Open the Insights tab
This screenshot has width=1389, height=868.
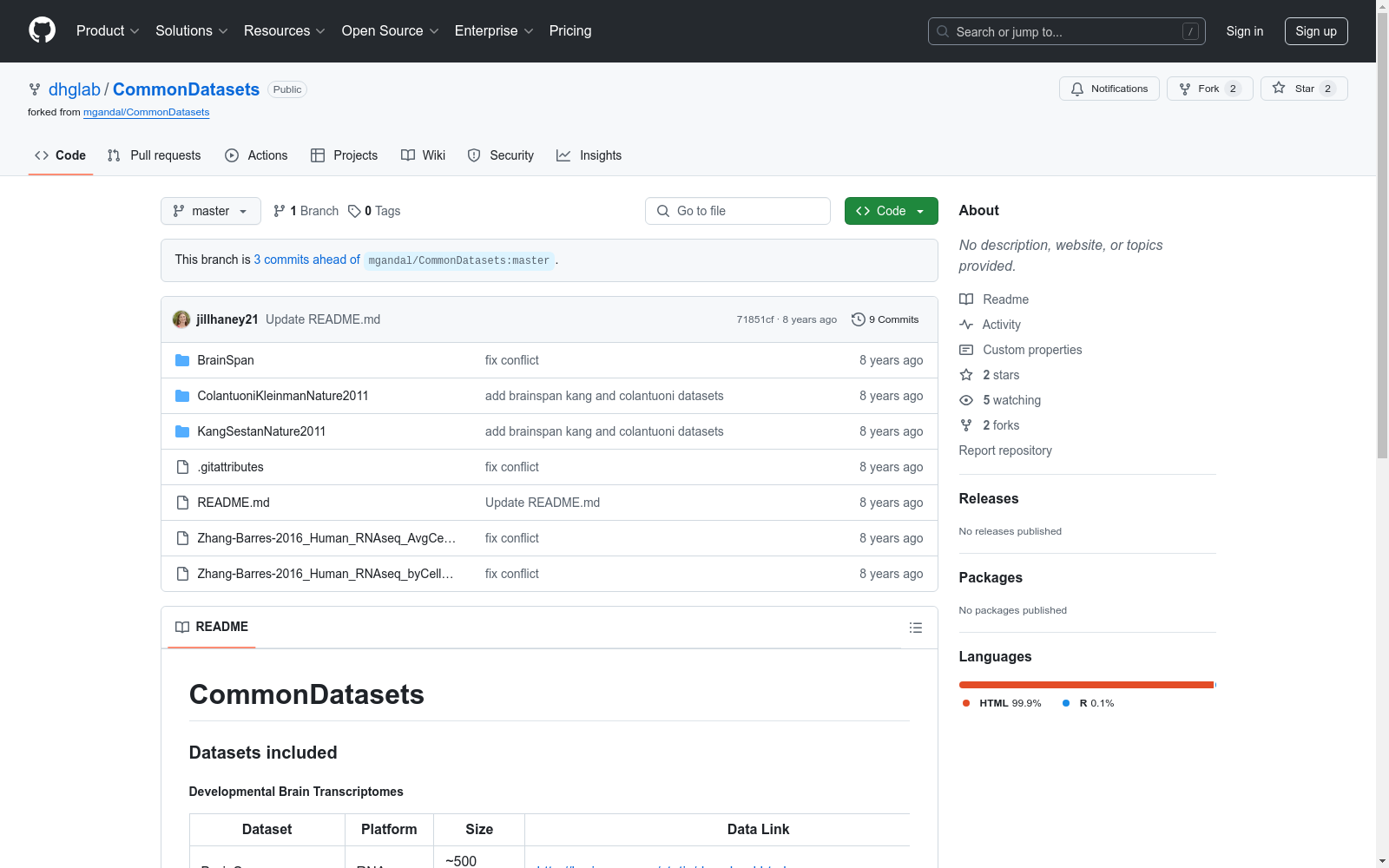pos(589,155)
